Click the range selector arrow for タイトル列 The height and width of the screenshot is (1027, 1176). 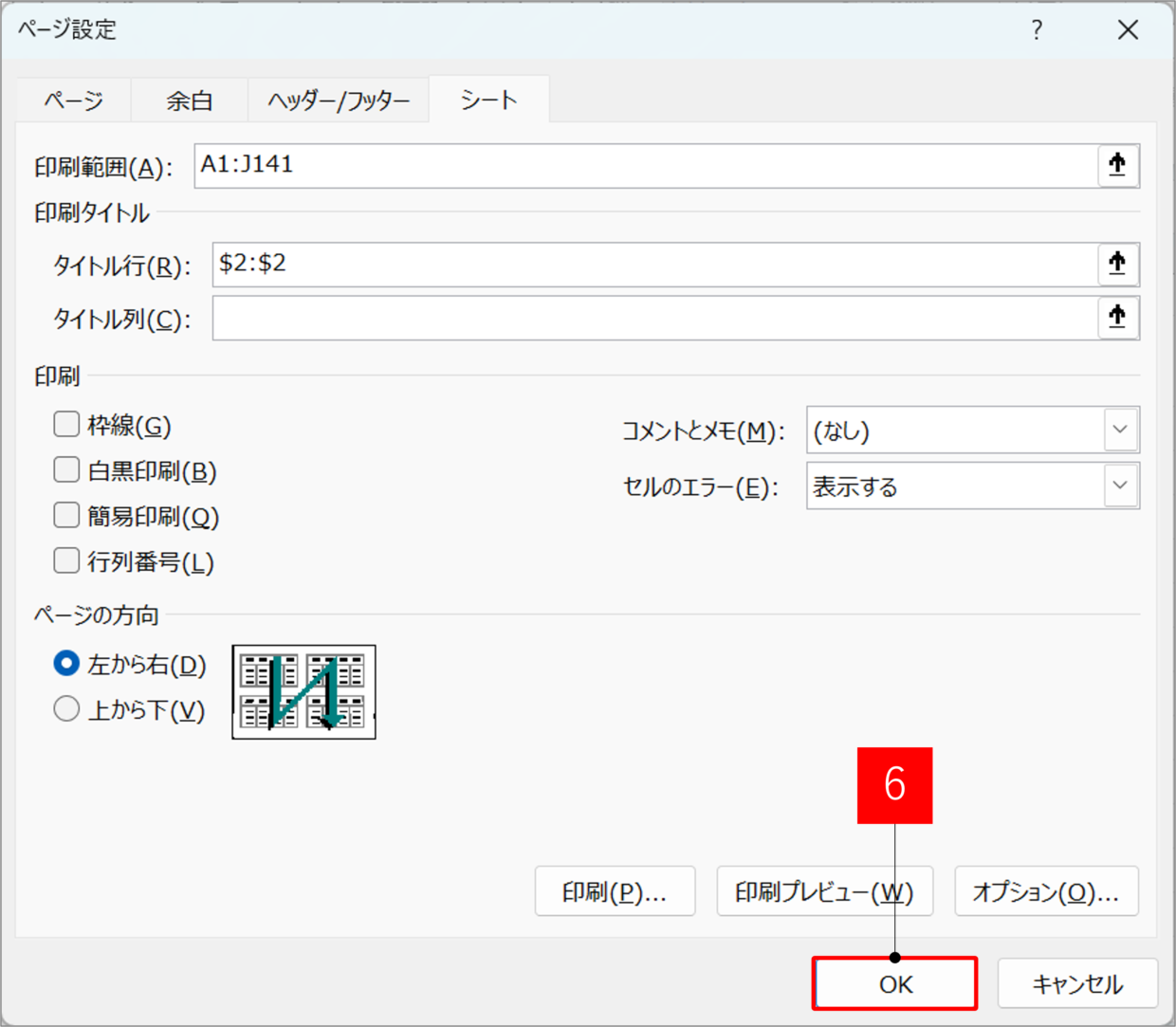tap(1117, 318)
